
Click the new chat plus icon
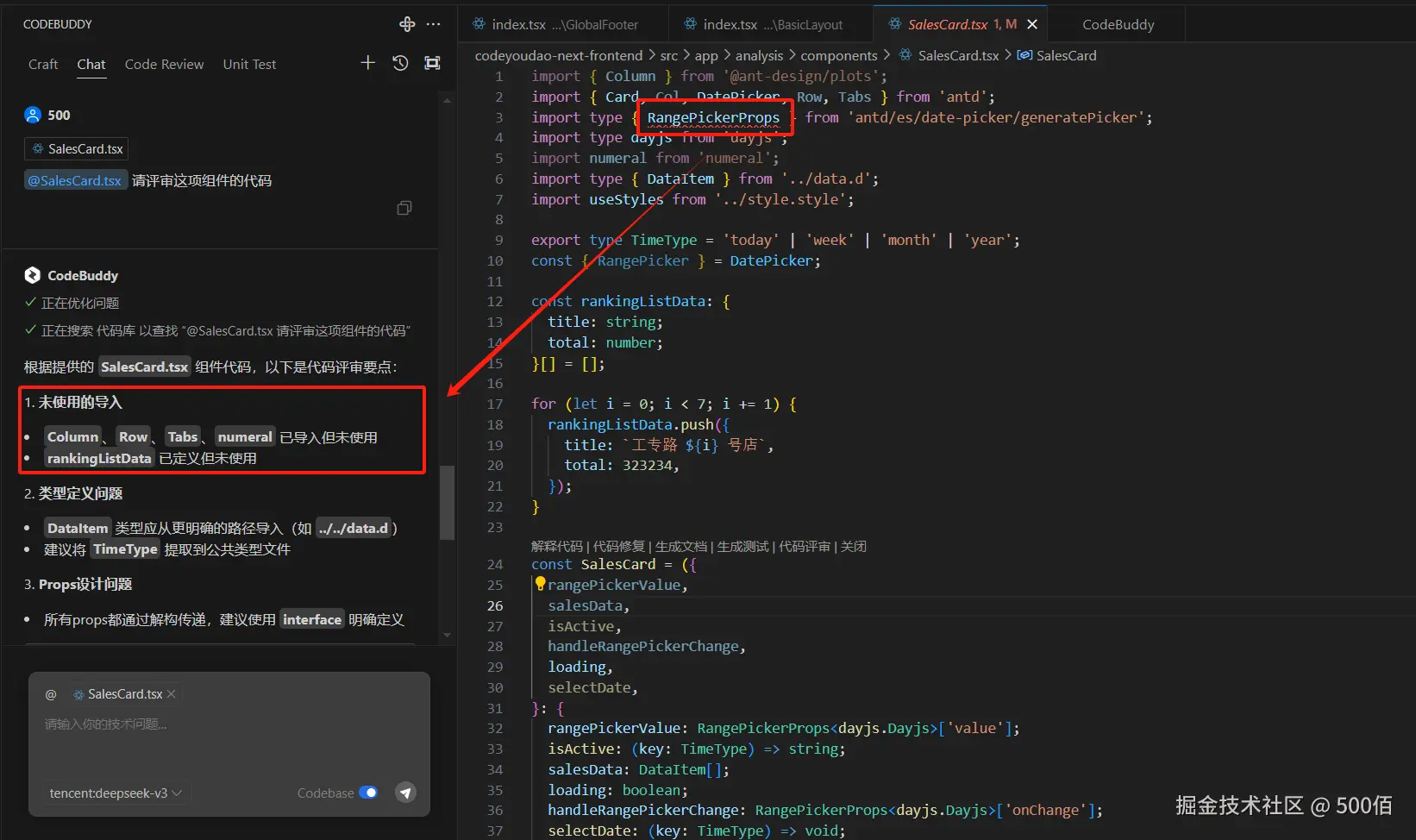tap(367, 63)
